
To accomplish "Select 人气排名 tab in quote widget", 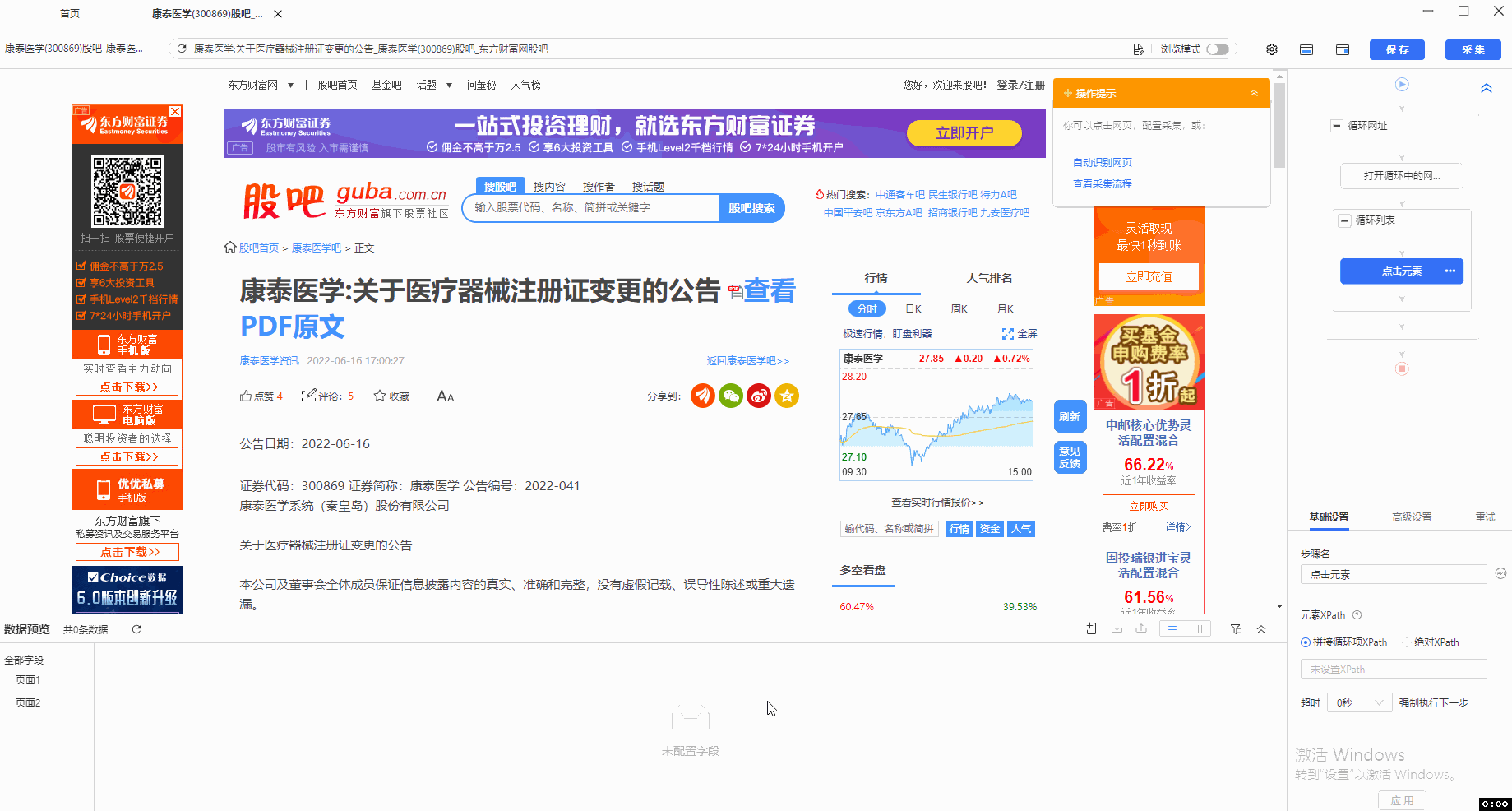I will (989, 278).
